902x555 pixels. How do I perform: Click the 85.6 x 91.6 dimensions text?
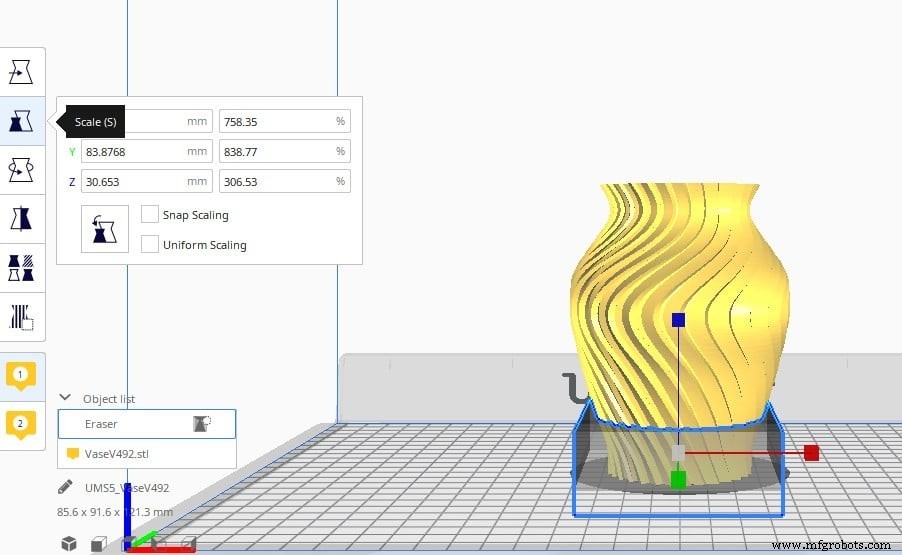coord(114,512)
